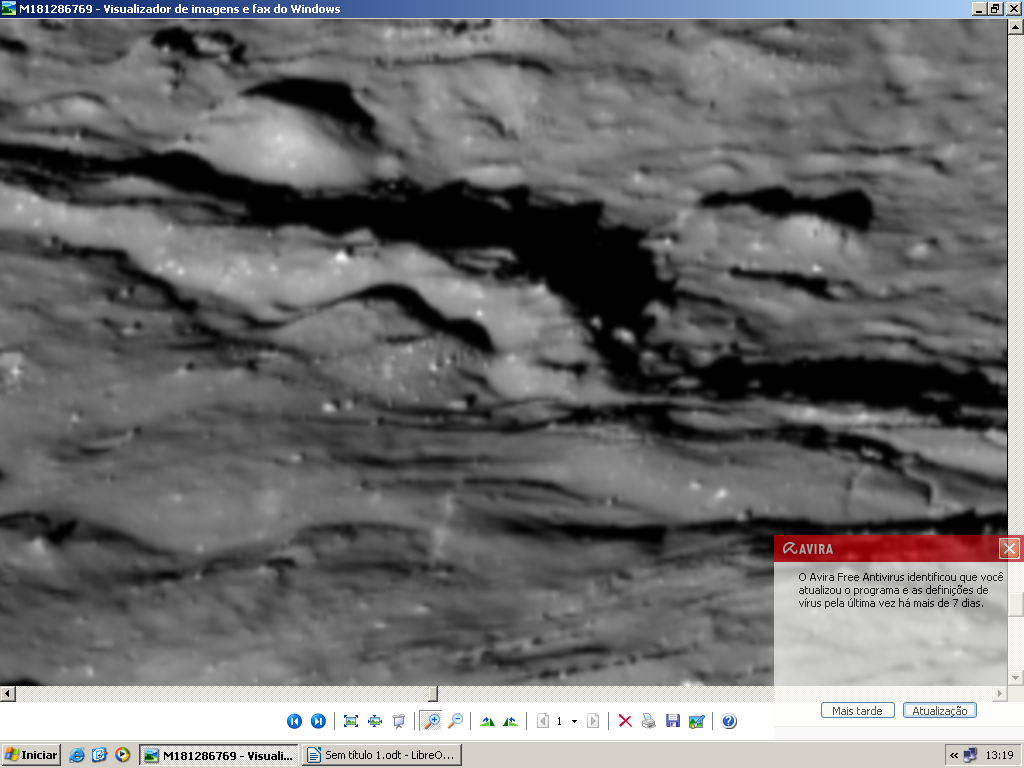Viewport: 1024px width, 768px height.
Task: Switch to Sem título 1.odt taskbar window
Action: 381,755
